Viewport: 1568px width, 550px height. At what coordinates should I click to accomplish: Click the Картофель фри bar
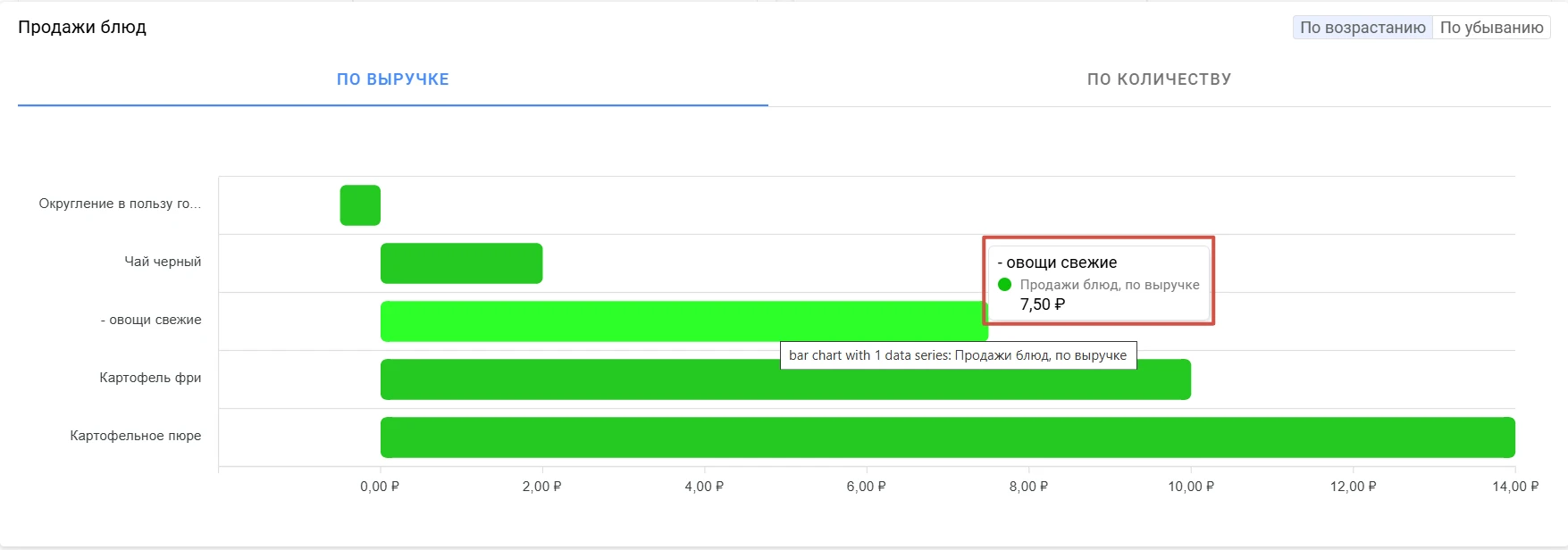tap(785, 379)
